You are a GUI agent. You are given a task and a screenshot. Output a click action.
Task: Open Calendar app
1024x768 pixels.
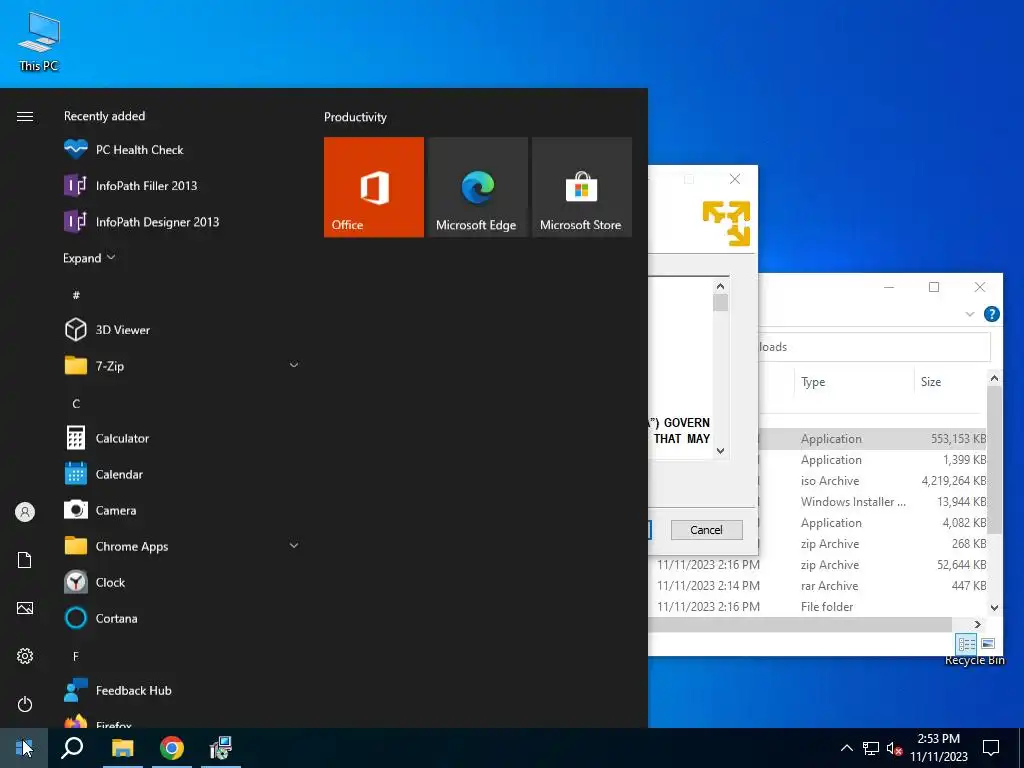pos(182,474)
